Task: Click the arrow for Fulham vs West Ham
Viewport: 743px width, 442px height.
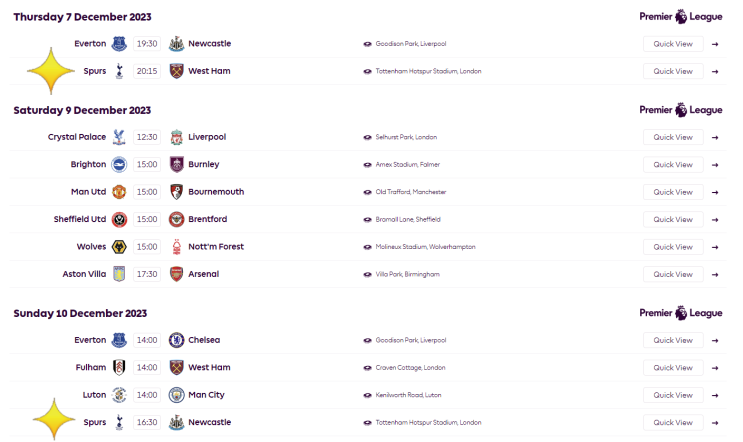Action: [715, 368]
